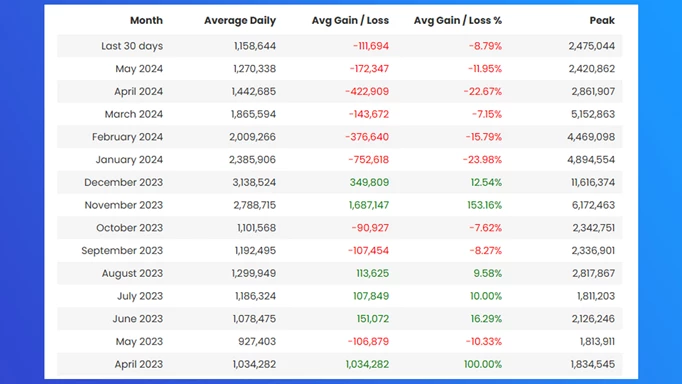The width and height of the screenshot is (682, 384).
Task: Click January 2024 percentage -23.98%
Action: click(x=482, y=160)
